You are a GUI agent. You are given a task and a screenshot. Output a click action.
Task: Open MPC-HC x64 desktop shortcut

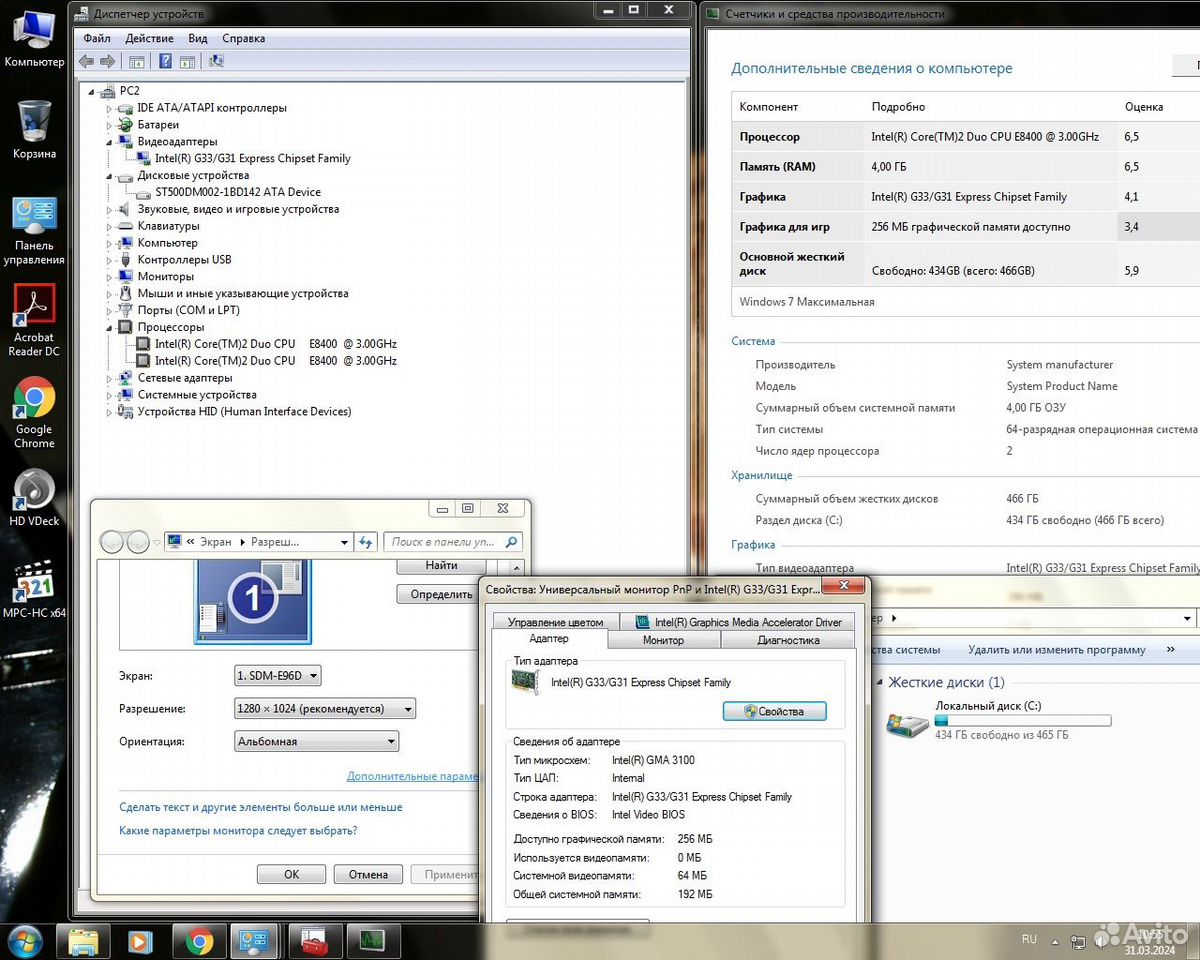click(x=34, y=590)
